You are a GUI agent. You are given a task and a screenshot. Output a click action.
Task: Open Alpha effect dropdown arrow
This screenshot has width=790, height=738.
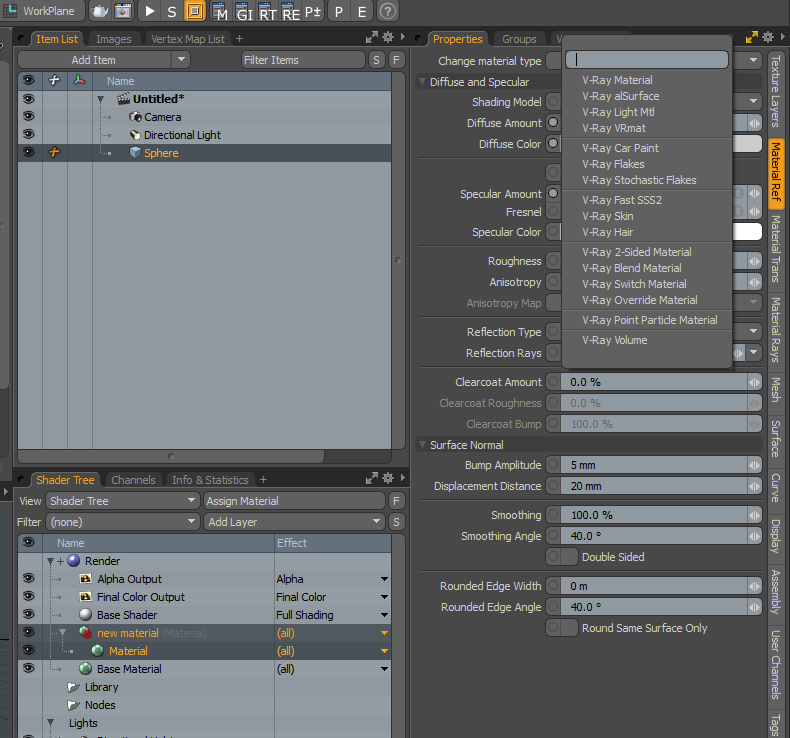(x=384, y=579)
